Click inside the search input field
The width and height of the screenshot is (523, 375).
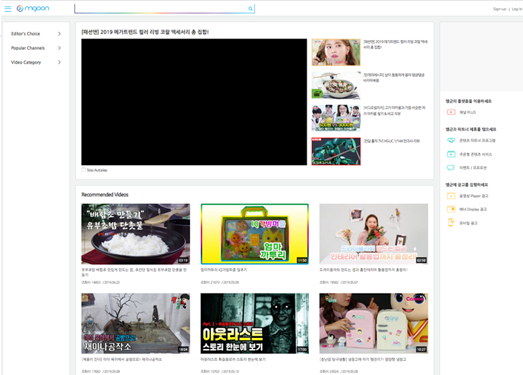tap(161, 9)
